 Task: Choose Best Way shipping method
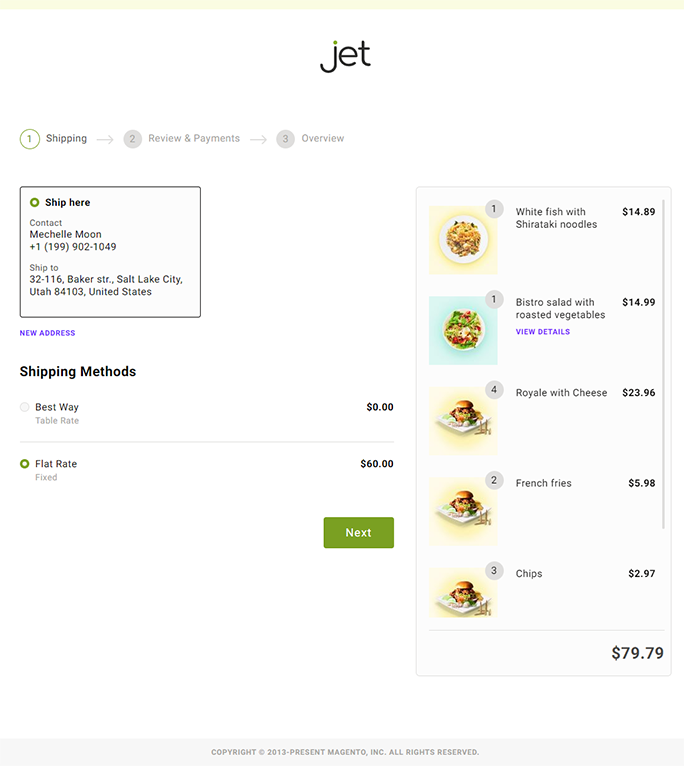(25, 407)
